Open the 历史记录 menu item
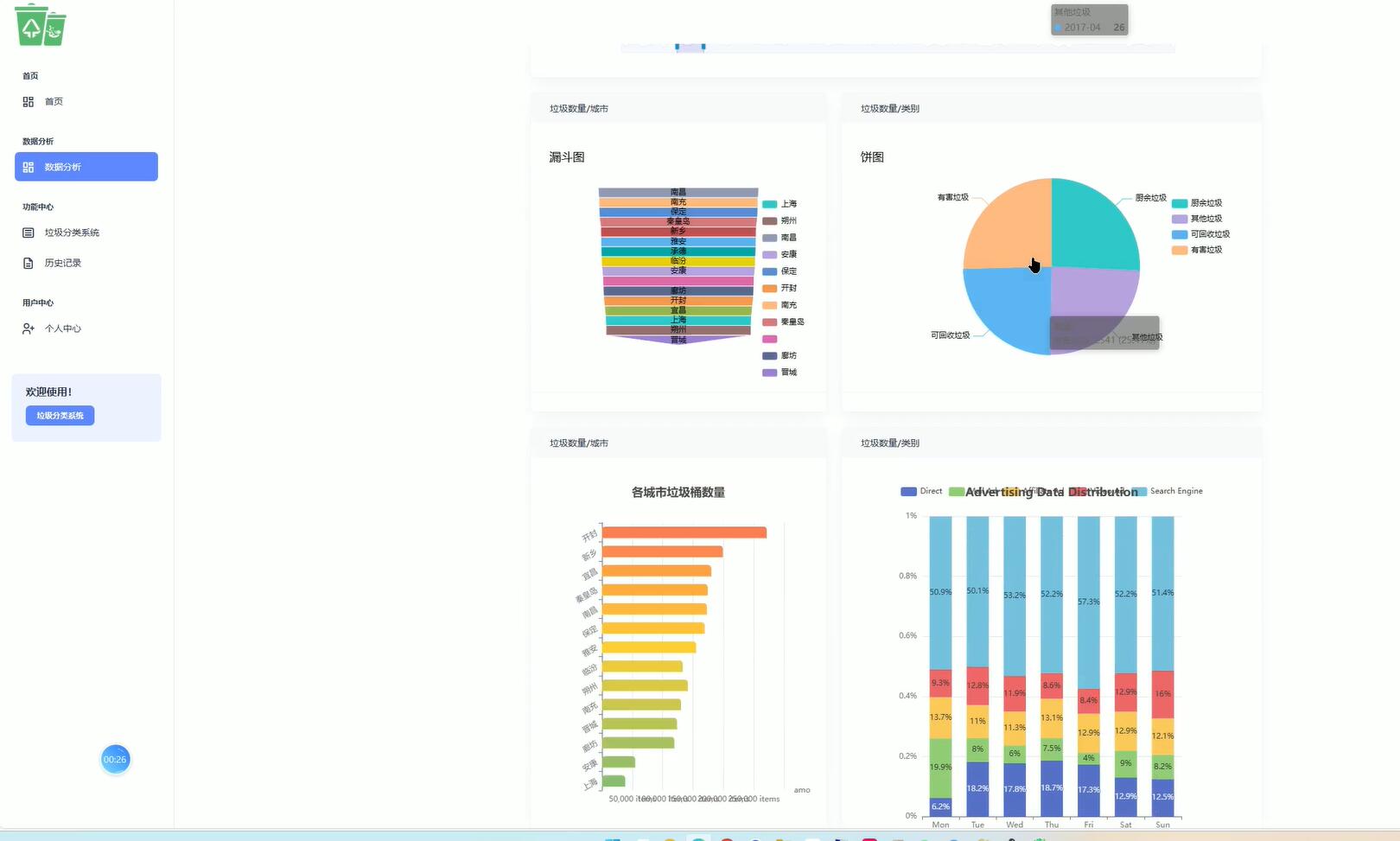Viewport: 1400px width, 841px height. (x=63, y=263)
